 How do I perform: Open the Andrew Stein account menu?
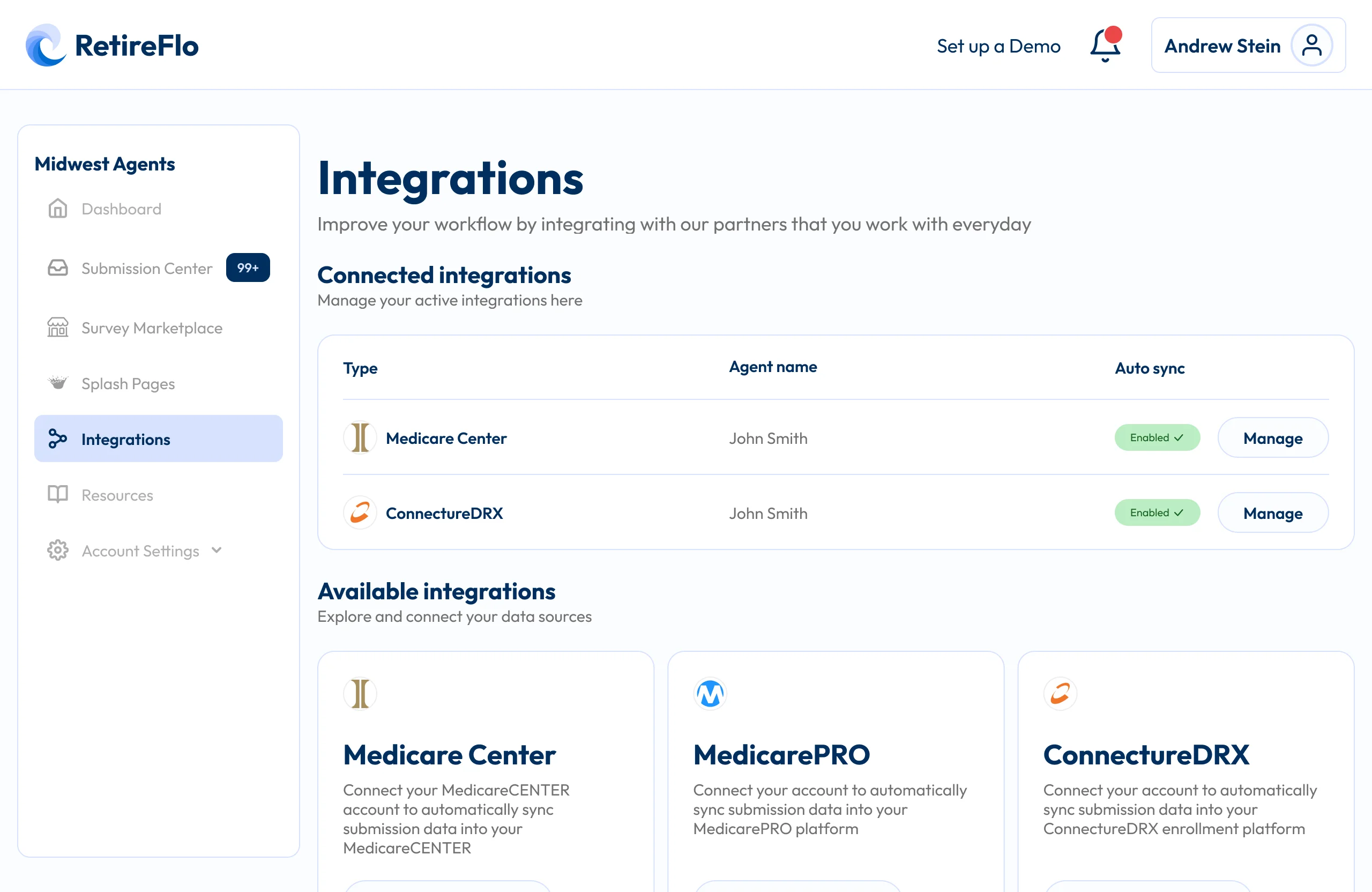(x=1222, y=46)
